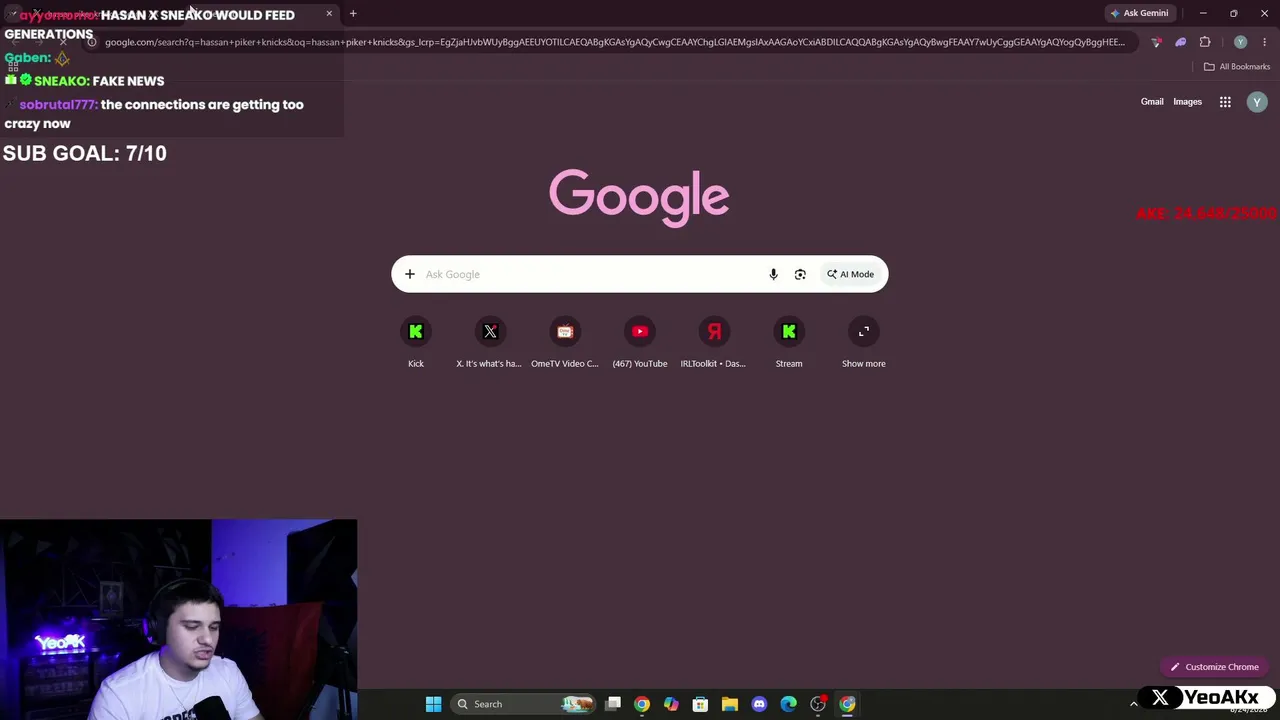This screenshot has height=720, width=1280.
Task: Click the purple extension icon in toolbar
Action: (1181, 42)
